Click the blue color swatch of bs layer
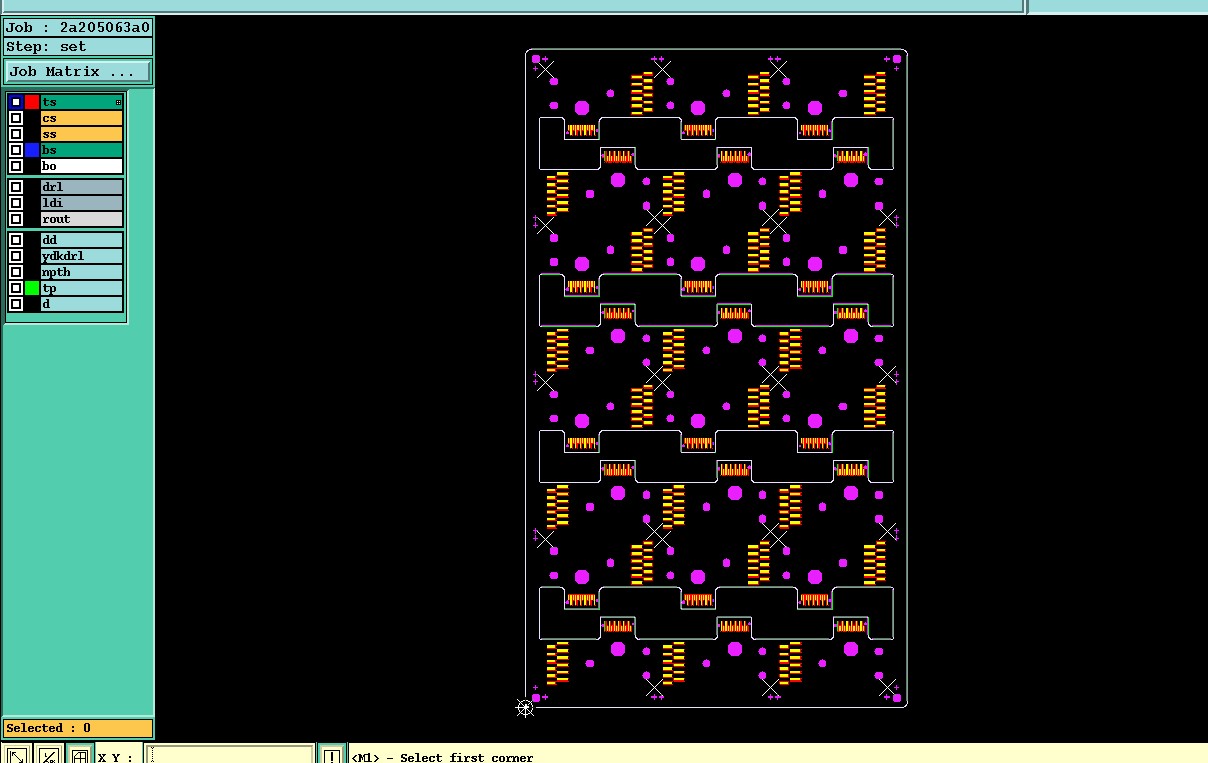 coord(32,150)
